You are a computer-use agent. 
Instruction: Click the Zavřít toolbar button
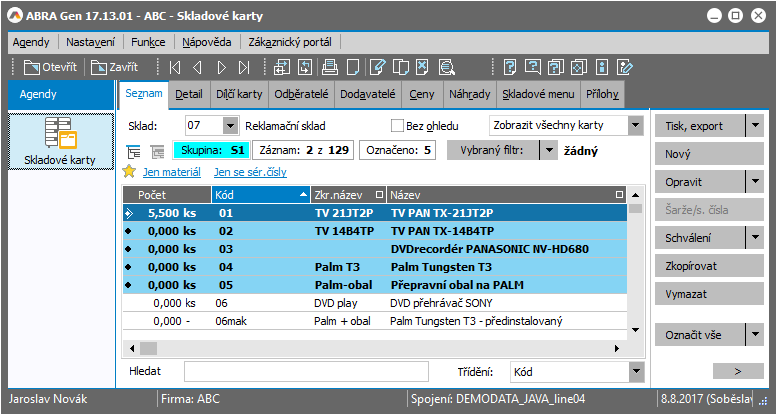[112, 68]
